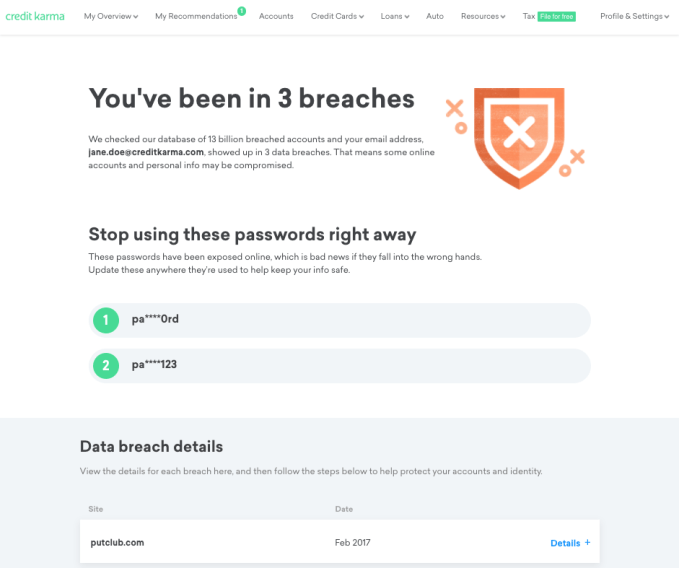Image resolution: width=679 pixels, height=568 pixels.
Task: Open Profile & Settings menu
Action: tap(634, 17)
